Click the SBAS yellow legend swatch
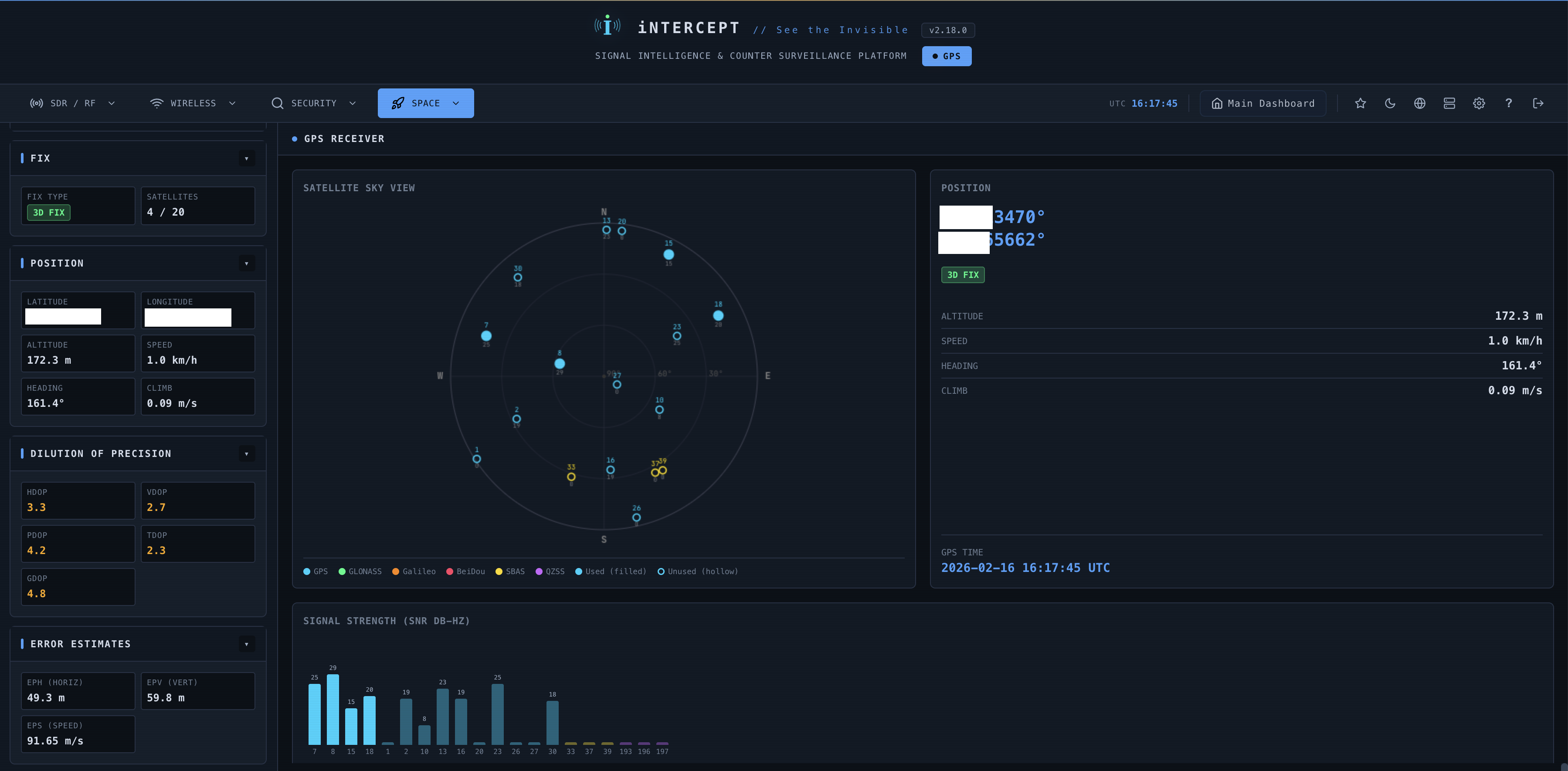The height and width of the screenshot is (771, 1568). coord(499,571)
